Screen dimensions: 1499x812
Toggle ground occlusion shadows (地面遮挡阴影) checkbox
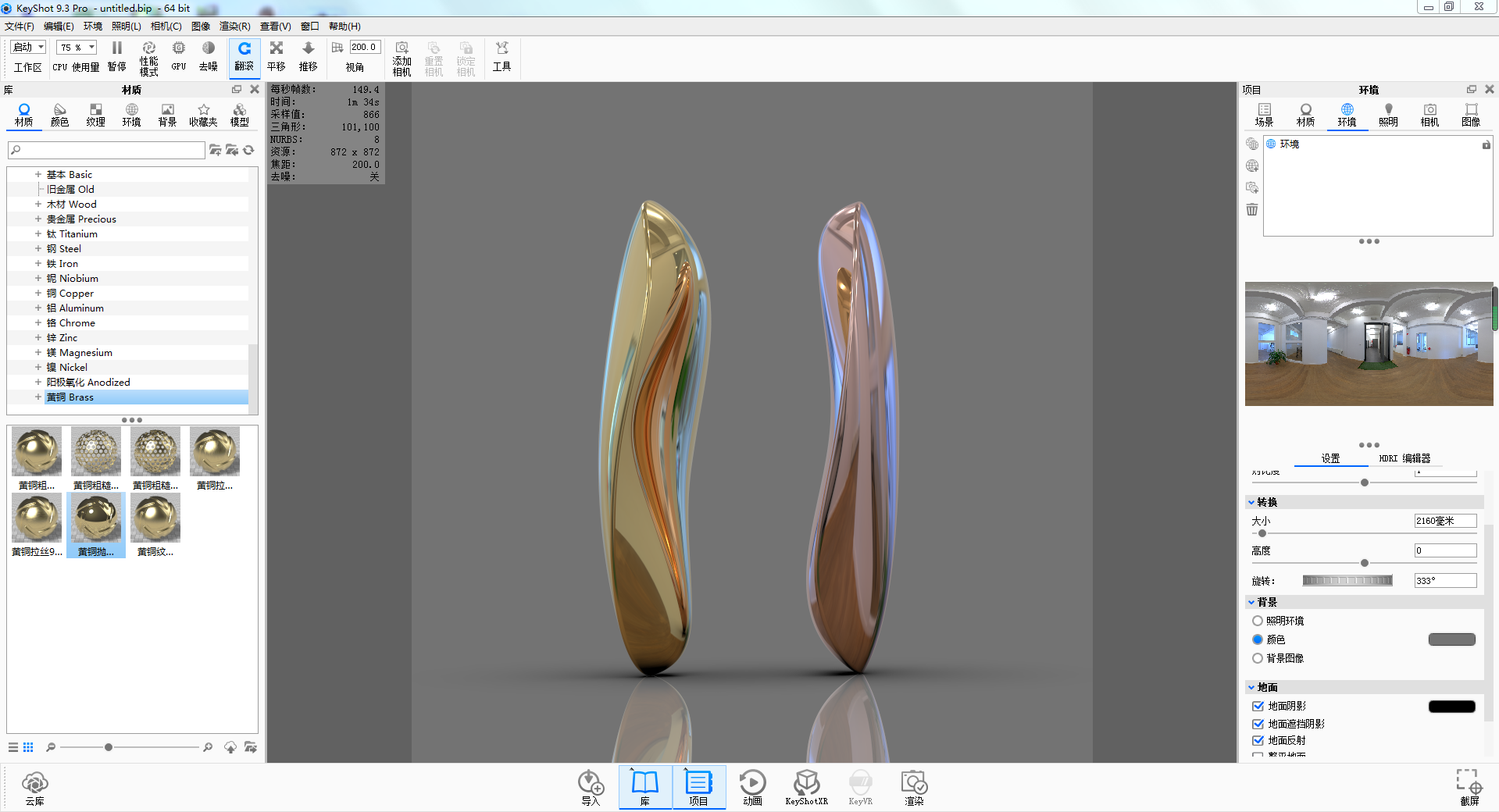pyautogui.click(x=1258, y=724)
